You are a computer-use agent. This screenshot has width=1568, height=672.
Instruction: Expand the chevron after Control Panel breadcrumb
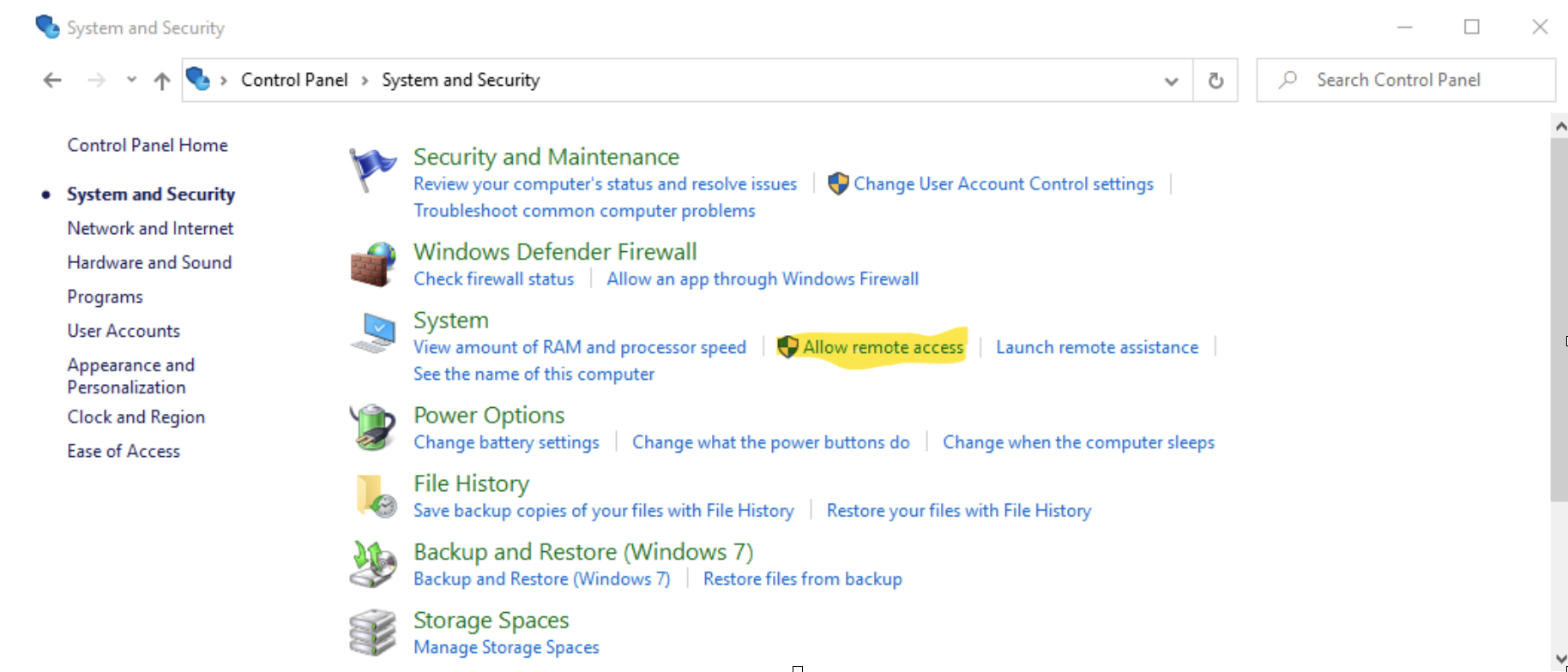click(x=365, y=81)
